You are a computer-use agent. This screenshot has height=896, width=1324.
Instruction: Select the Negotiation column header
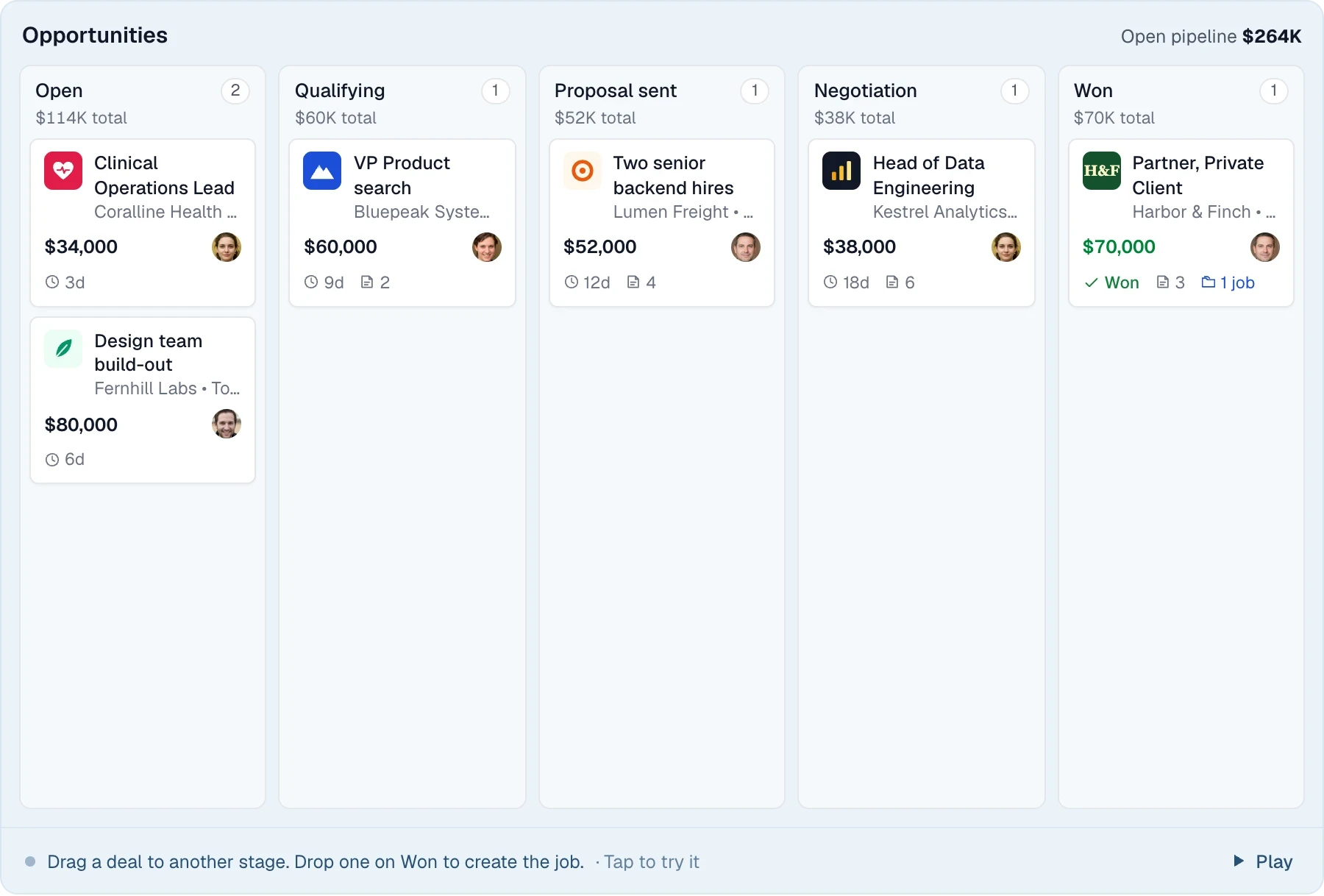[865, 90]
